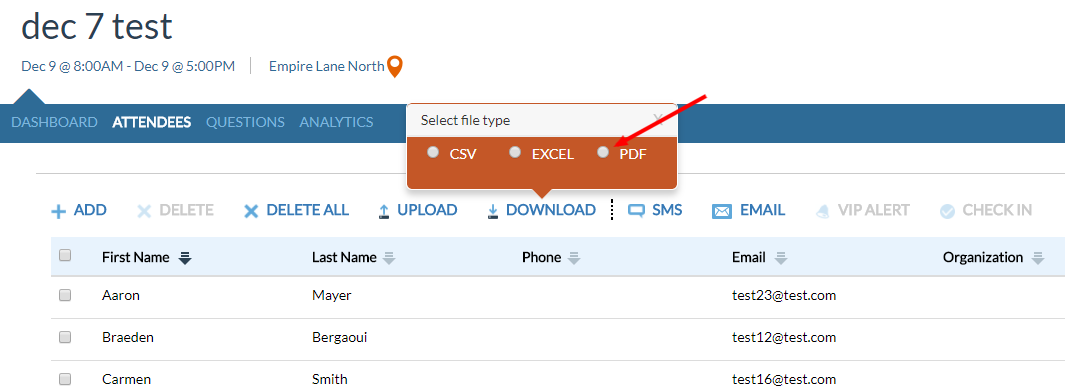Tick the select-all checkbox in header

pyautogui.click(x=65, y=255)
